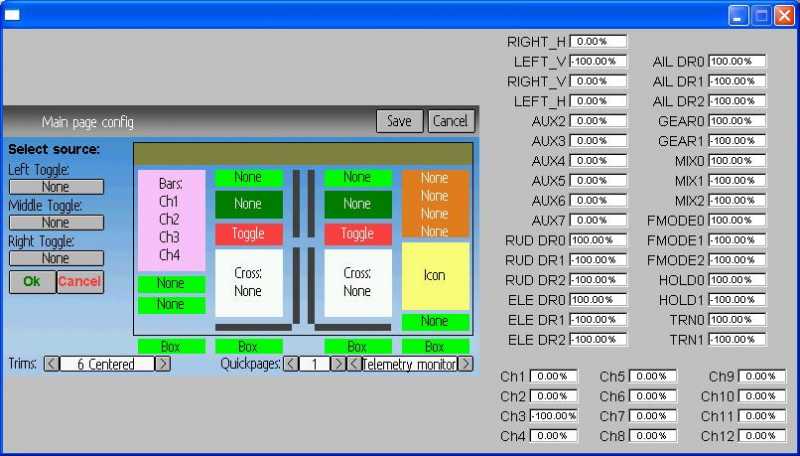Decrease the Quickpages number with left arrow

click(290, 364)
